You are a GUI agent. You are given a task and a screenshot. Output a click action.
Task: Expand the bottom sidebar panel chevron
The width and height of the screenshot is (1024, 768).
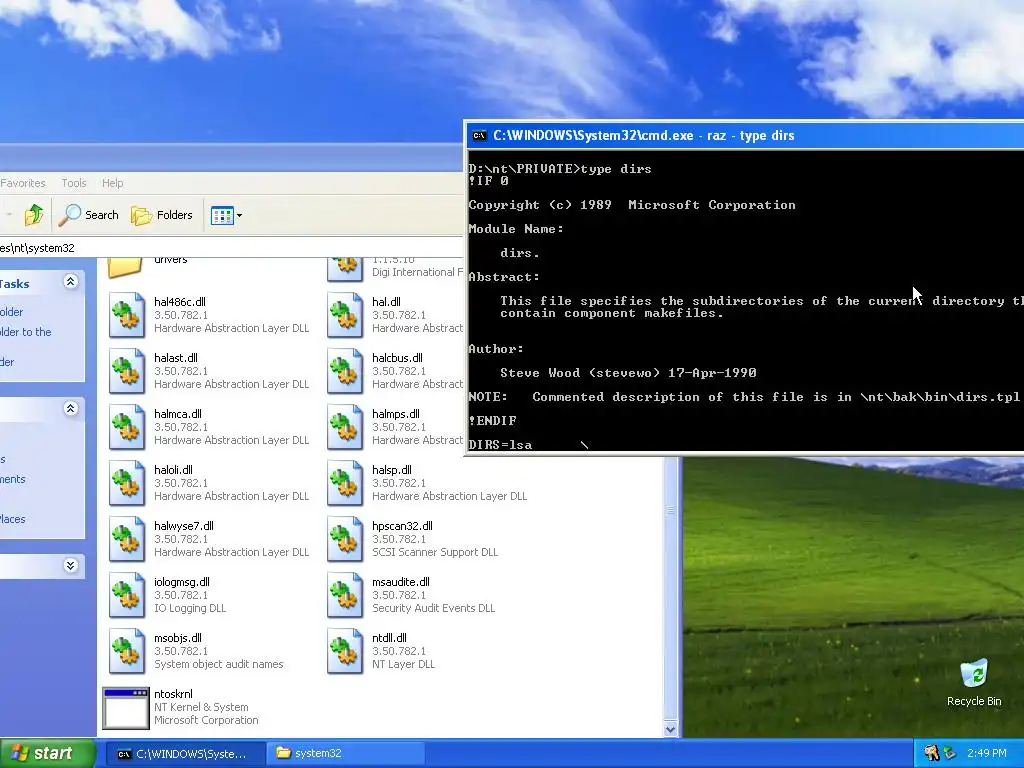tap(71, 565)
